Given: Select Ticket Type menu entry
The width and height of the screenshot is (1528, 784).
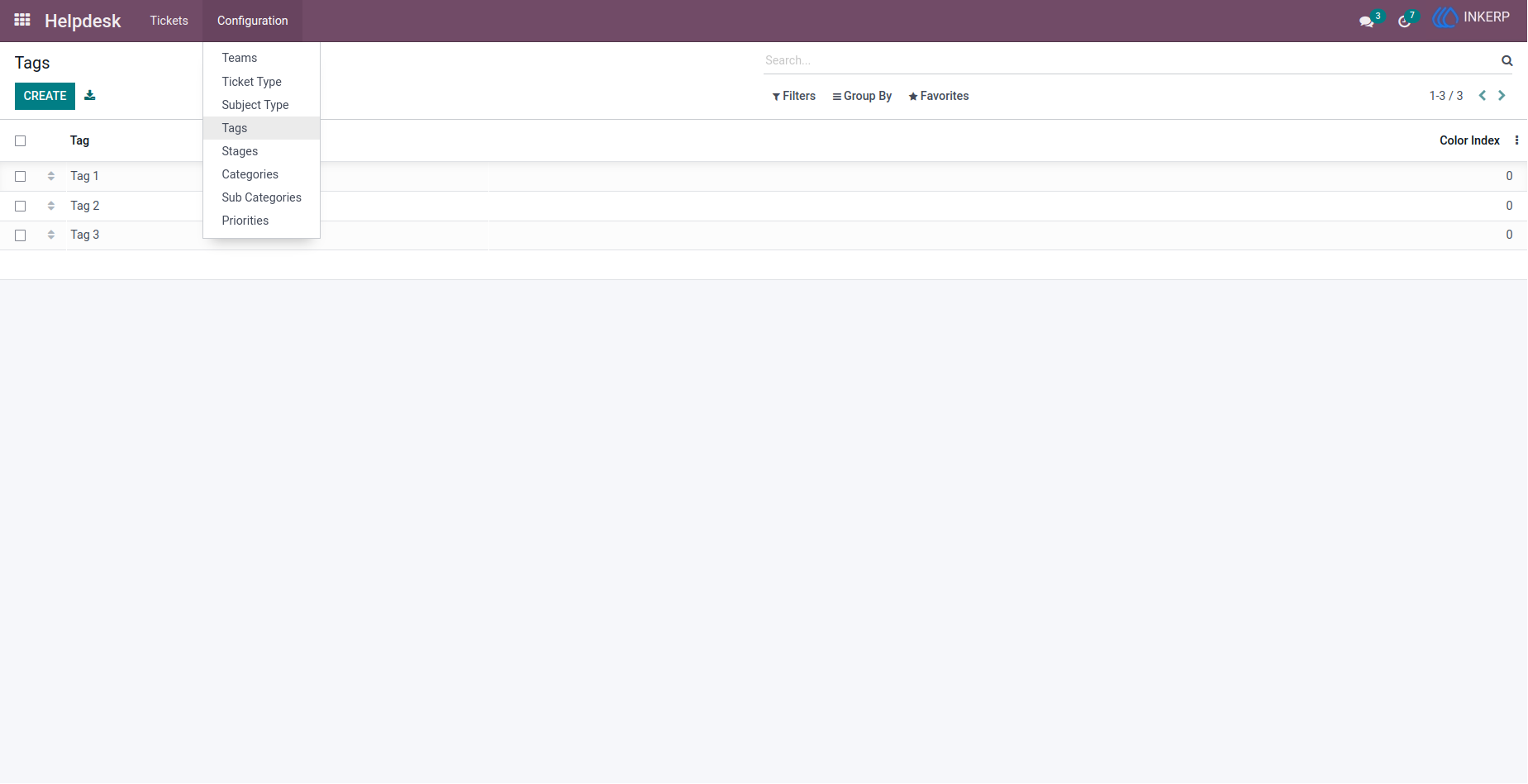Looking at the screenshot, I should click(261, 82).
